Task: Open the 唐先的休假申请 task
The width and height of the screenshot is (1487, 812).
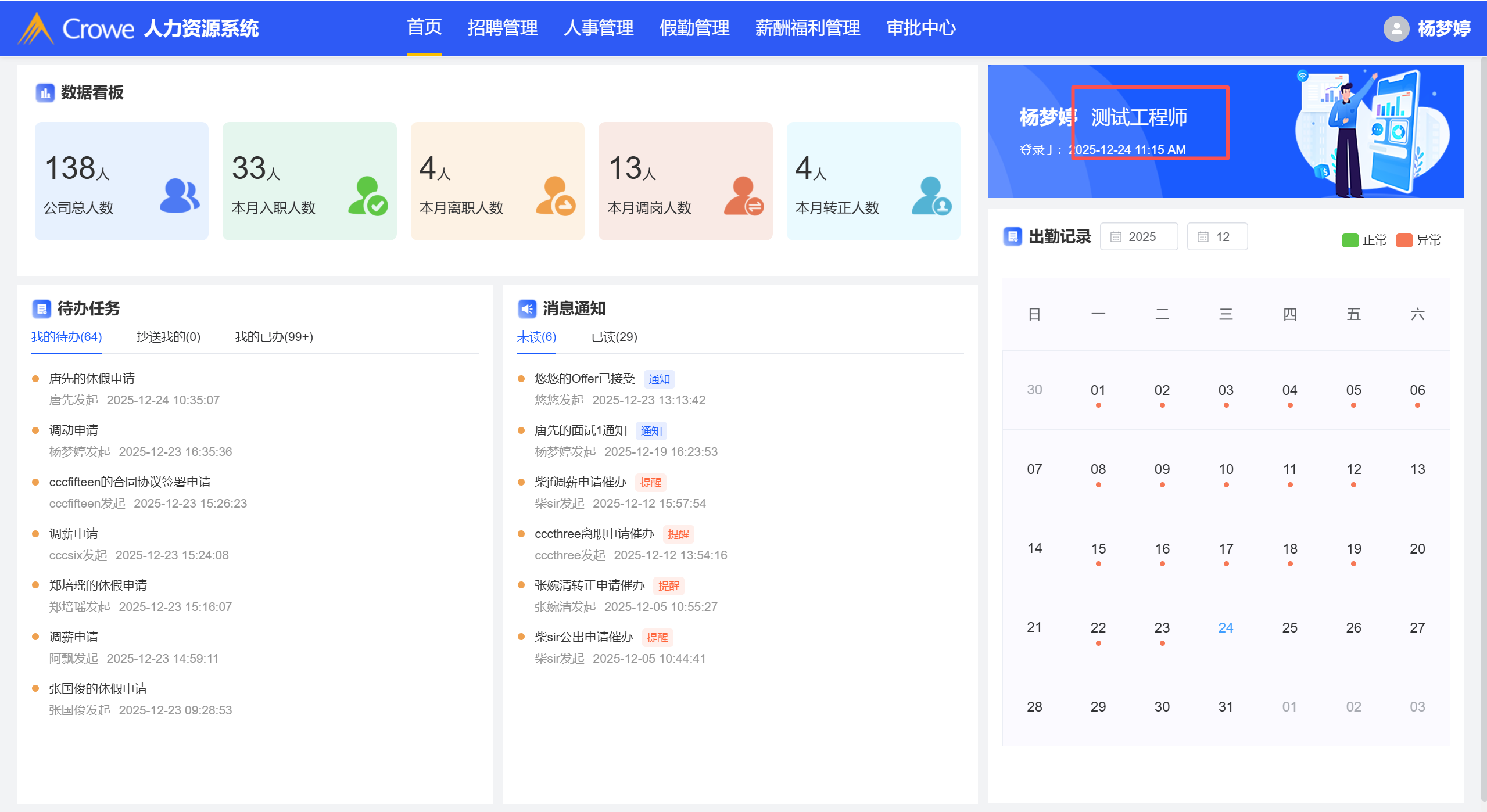Action: point(92,379)
